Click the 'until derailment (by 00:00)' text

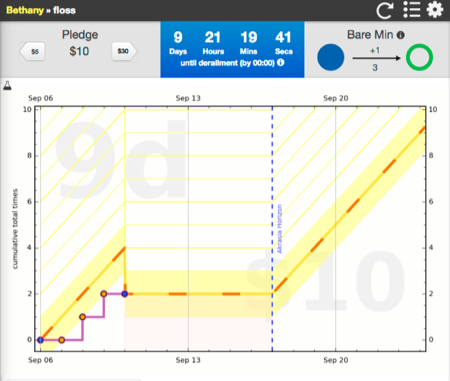pyautogui.click(x=227, y=63)
